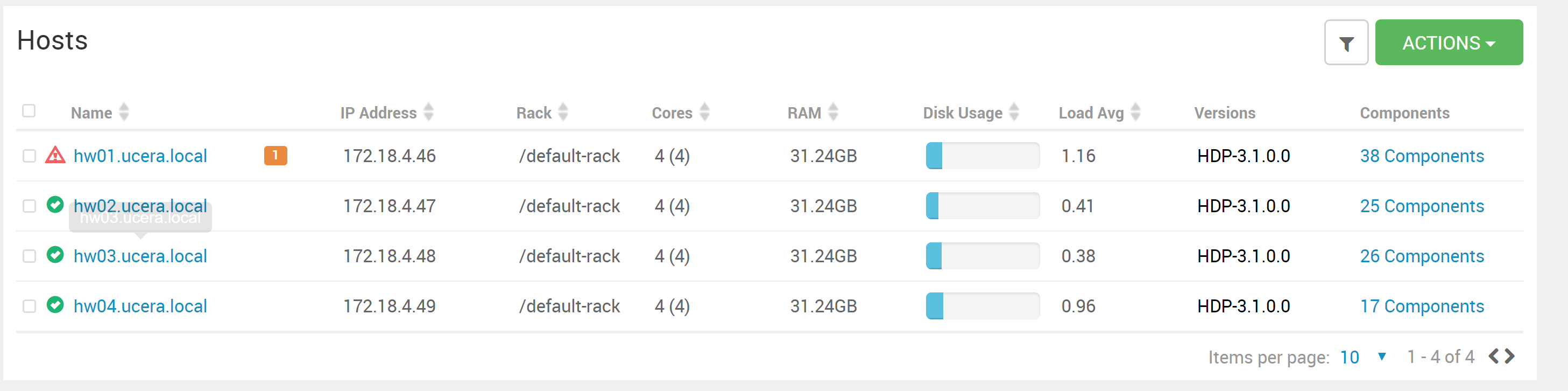1568x391 pixels.
Task: Click the filter funnel icon
Action: [x=1346, y=43]
